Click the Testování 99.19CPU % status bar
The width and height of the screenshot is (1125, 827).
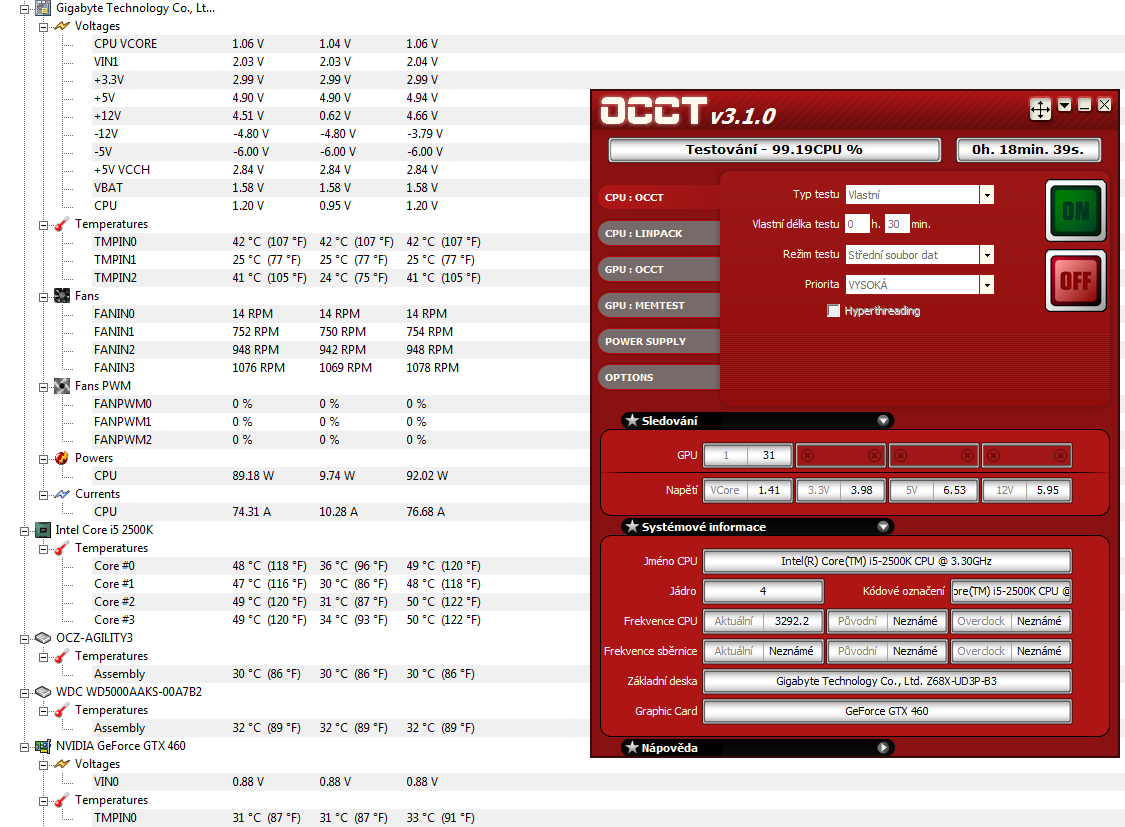(774, 150)
